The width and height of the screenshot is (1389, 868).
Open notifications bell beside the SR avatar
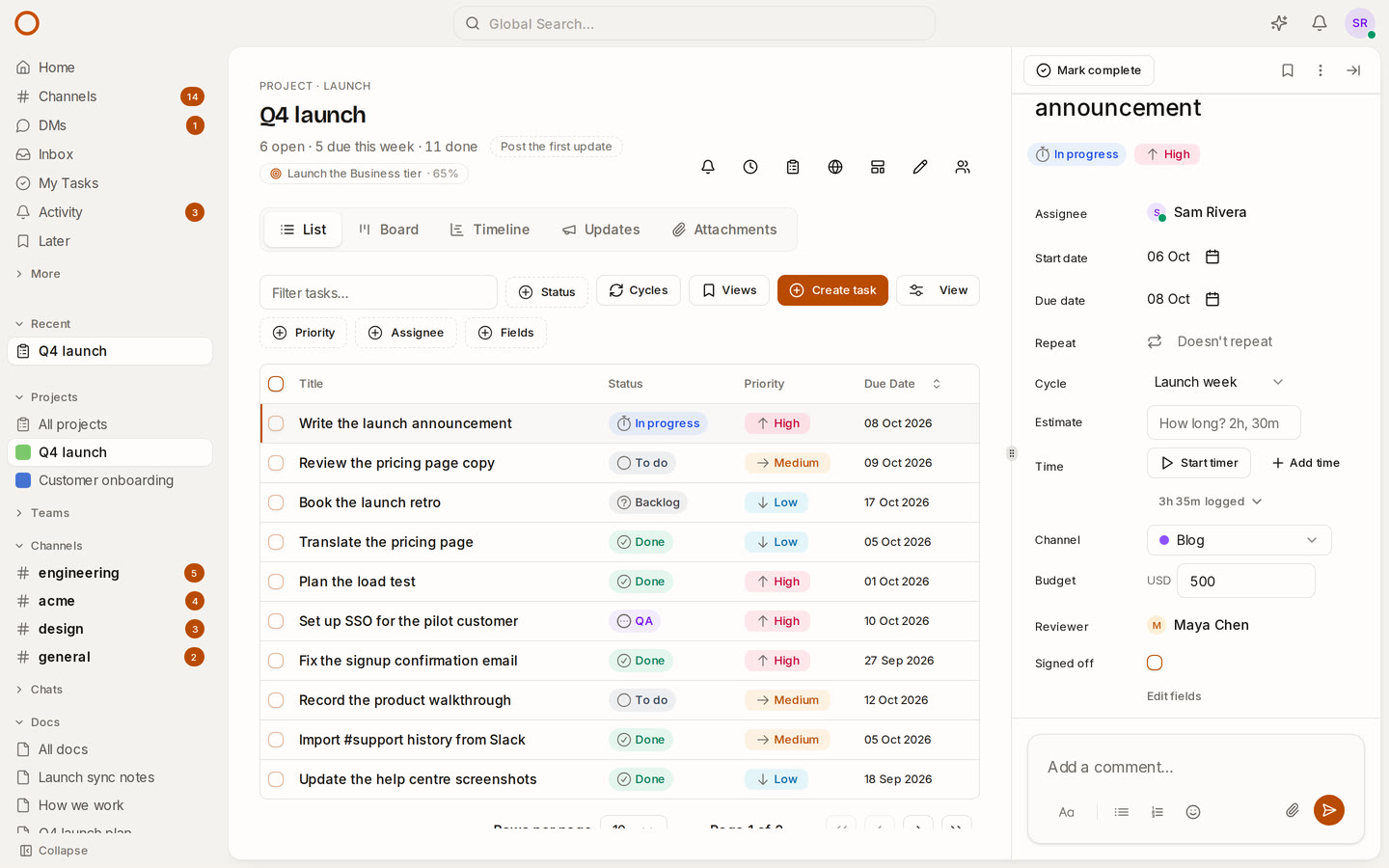tap(1320, 23)
